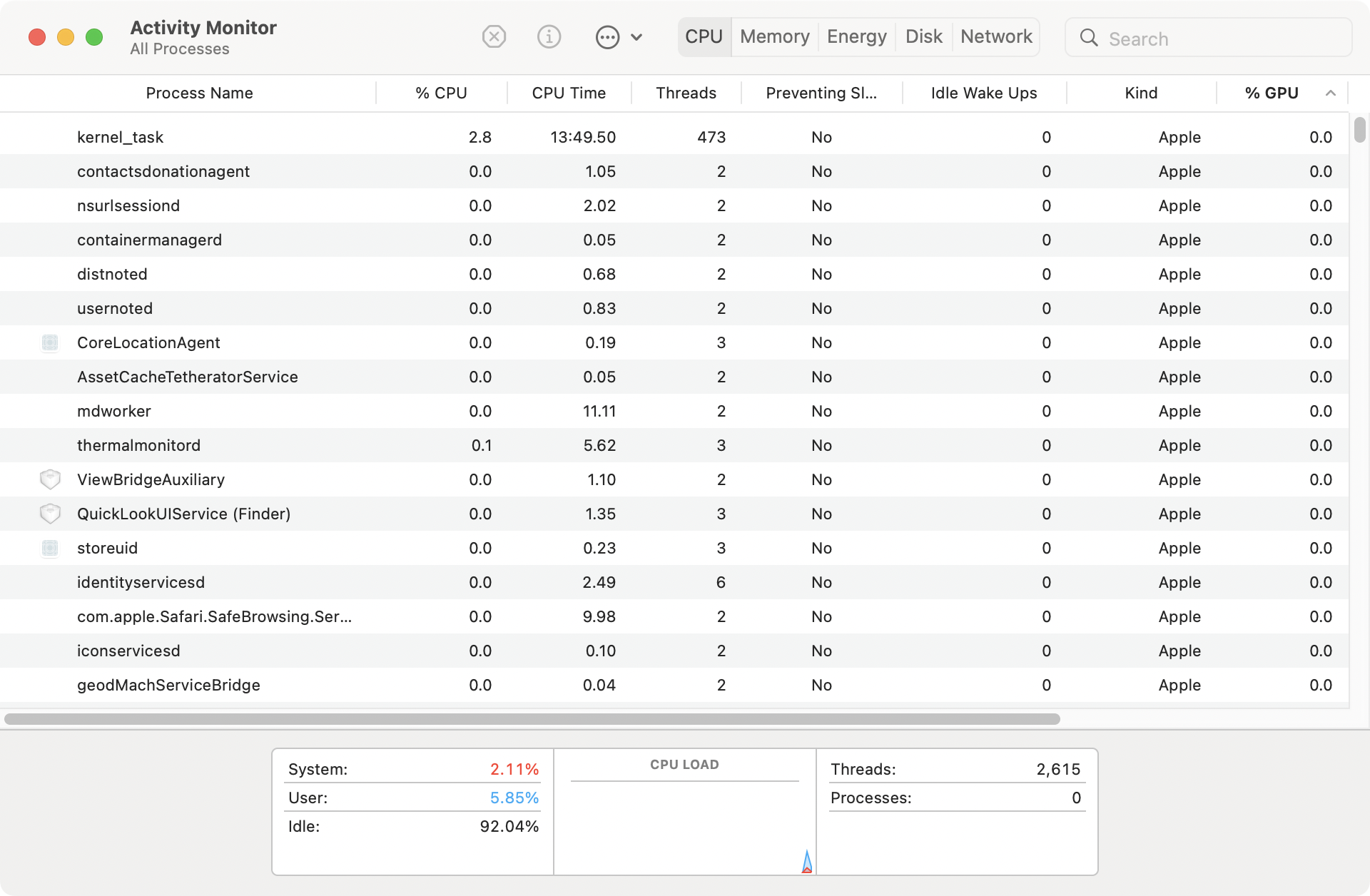Select the mdworker process
The width and height of the screenshot is (1370, 896).
[x=674, y=411]
